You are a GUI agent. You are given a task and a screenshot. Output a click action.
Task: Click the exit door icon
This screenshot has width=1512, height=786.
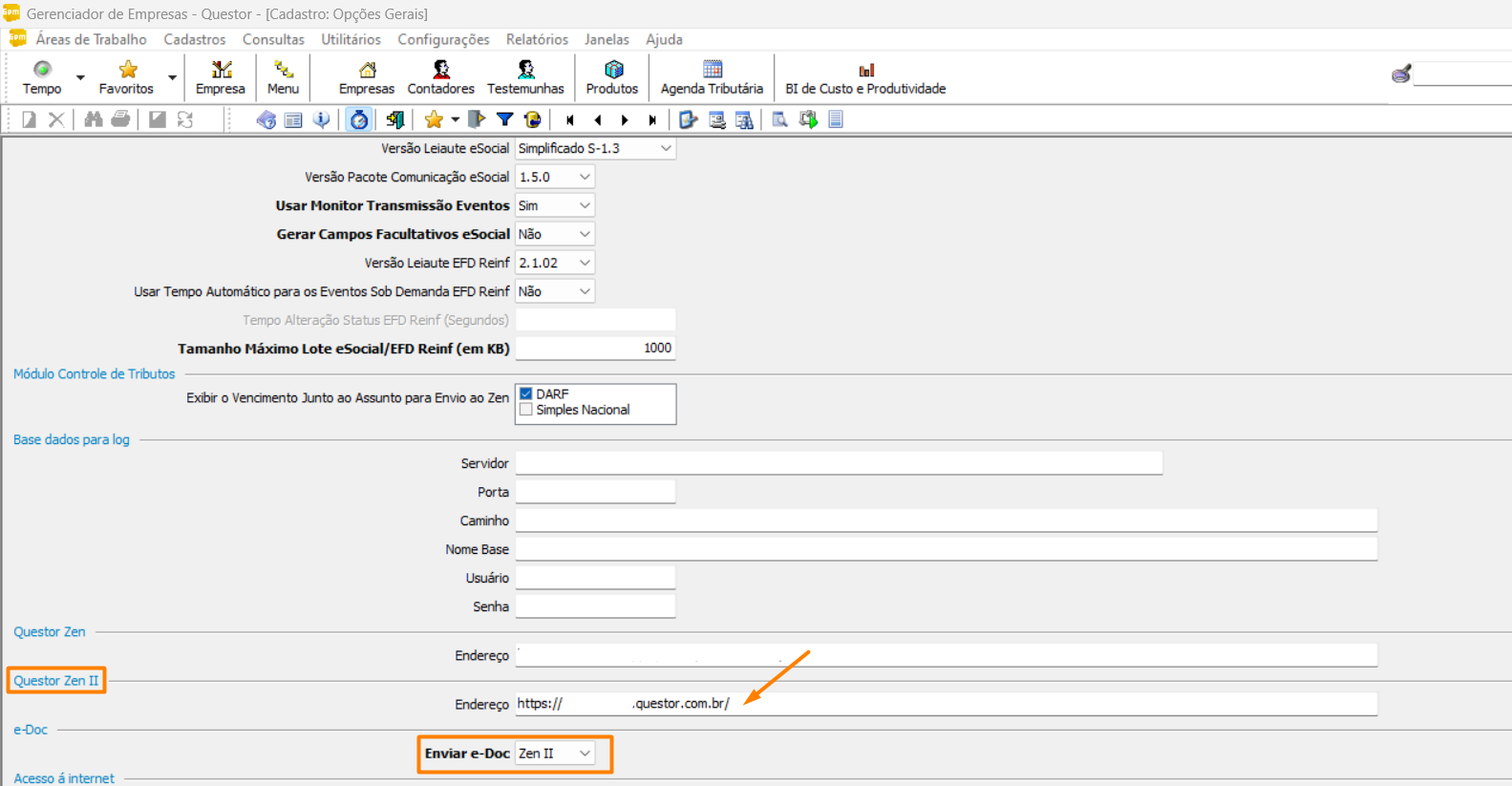pyautogui.click(x=394, y=119)
